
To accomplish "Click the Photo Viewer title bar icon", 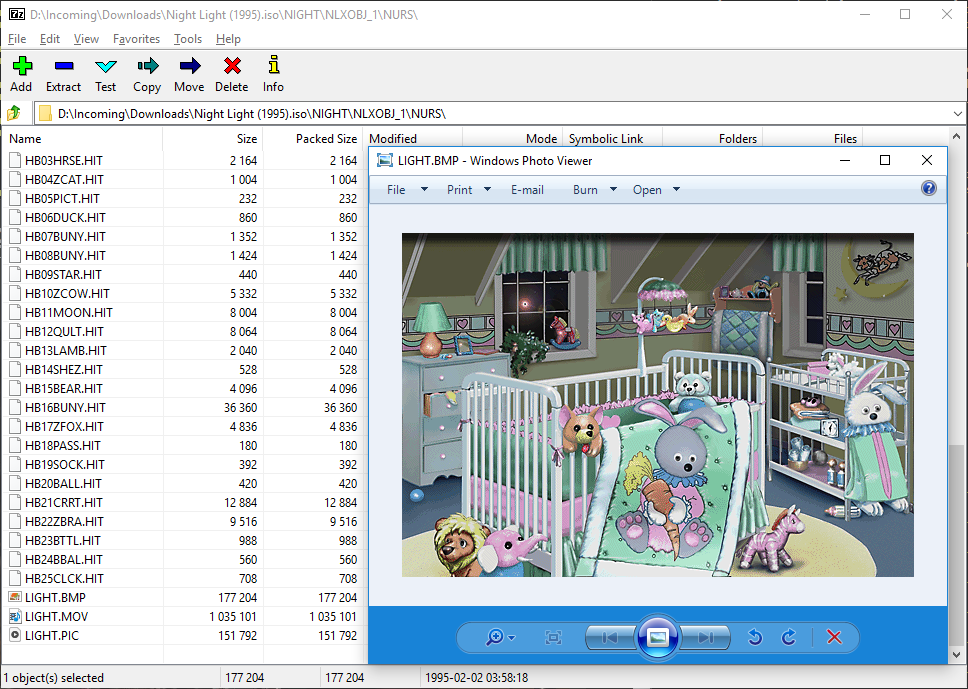I will tap(385, 161).
